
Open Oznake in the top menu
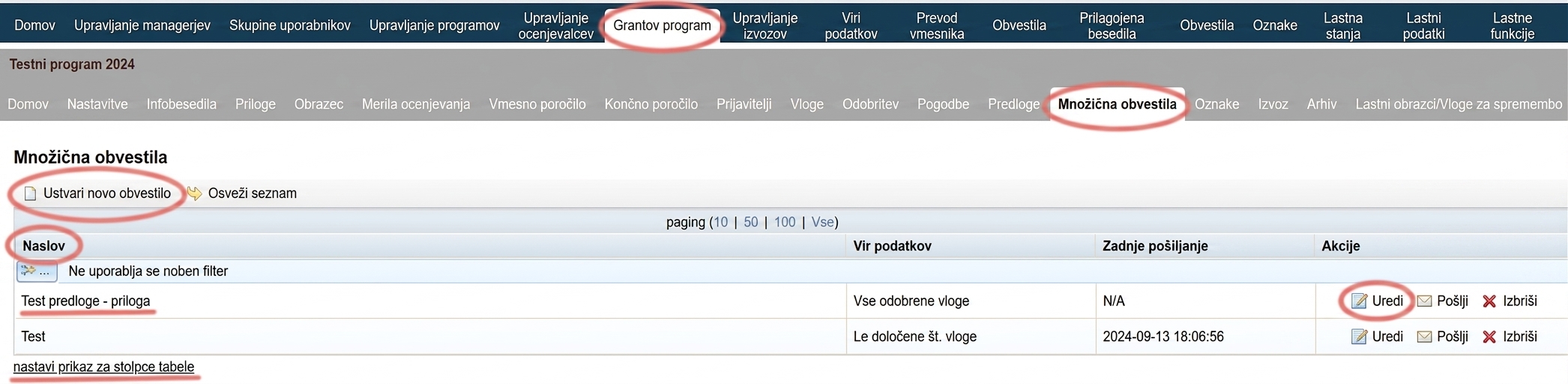pyautogui.click(x=1275, y=25)
